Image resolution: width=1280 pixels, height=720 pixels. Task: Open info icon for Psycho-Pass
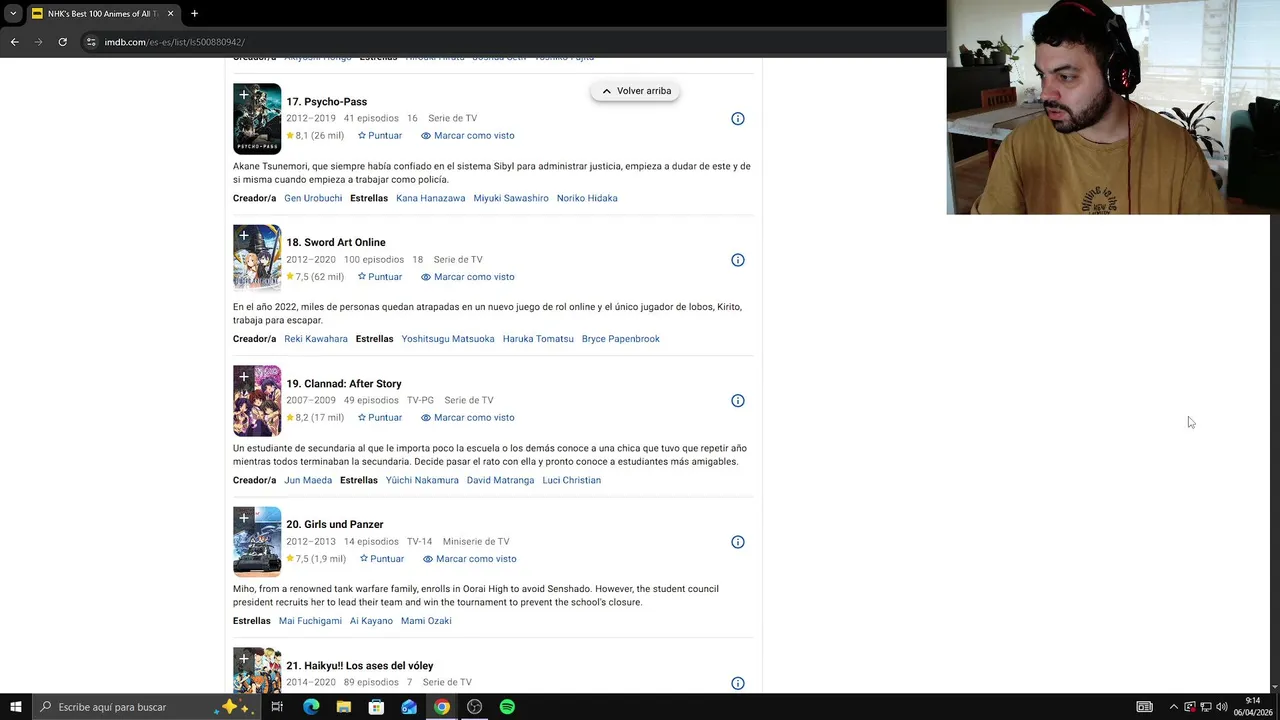[738, 119]
